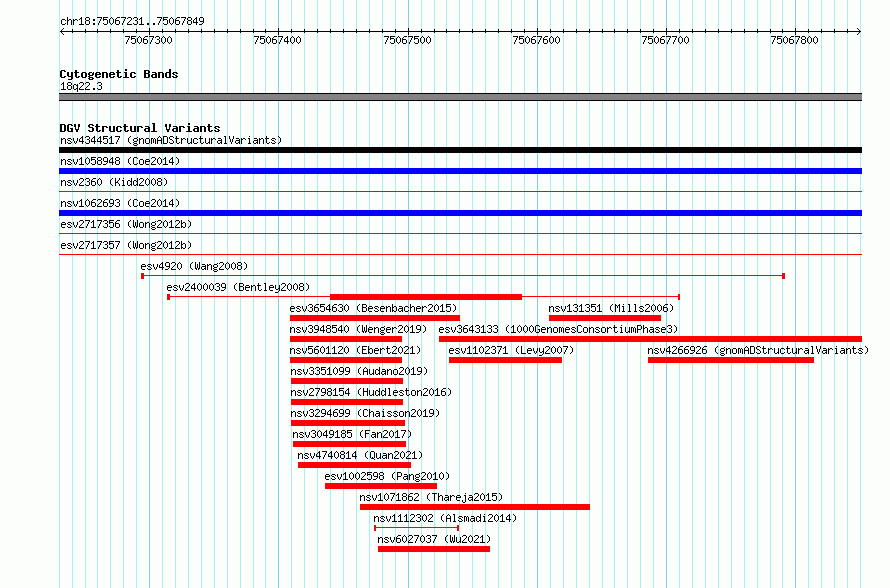Screen dimensions: 890x588
Task: Select the red bar under nsv1071862 (Thareja2015)
Action: point(475,507)
